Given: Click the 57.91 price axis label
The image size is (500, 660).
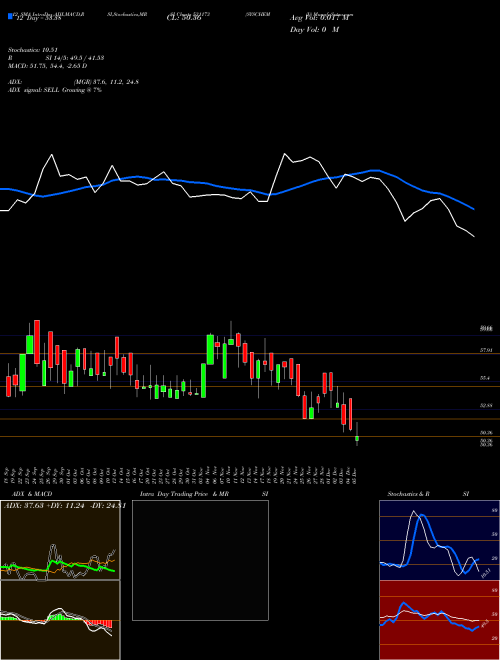Looking at the screenshot, I should (486, 350).
